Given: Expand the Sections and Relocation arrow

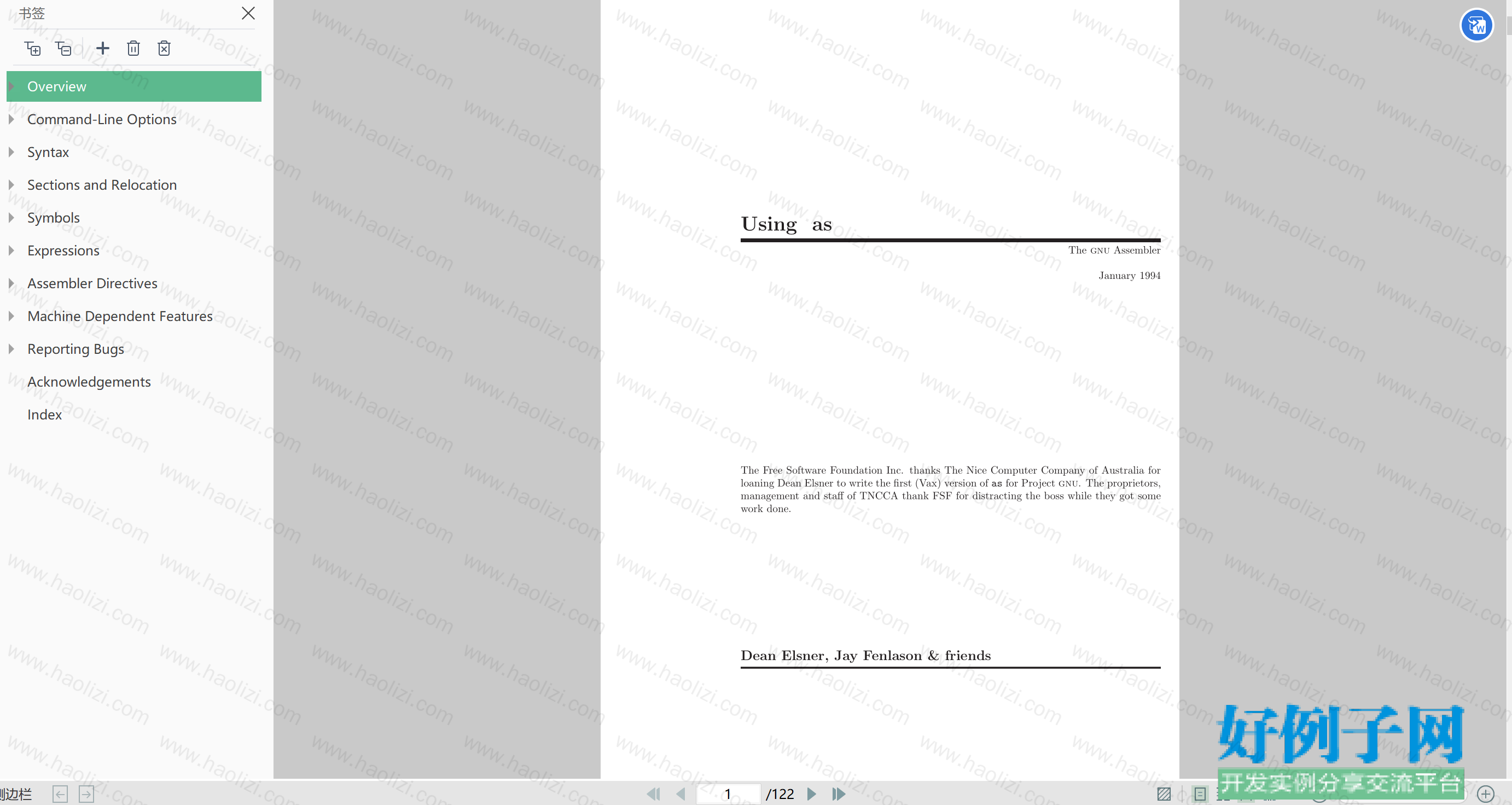Looking at the screenshot, I should 11,185.
